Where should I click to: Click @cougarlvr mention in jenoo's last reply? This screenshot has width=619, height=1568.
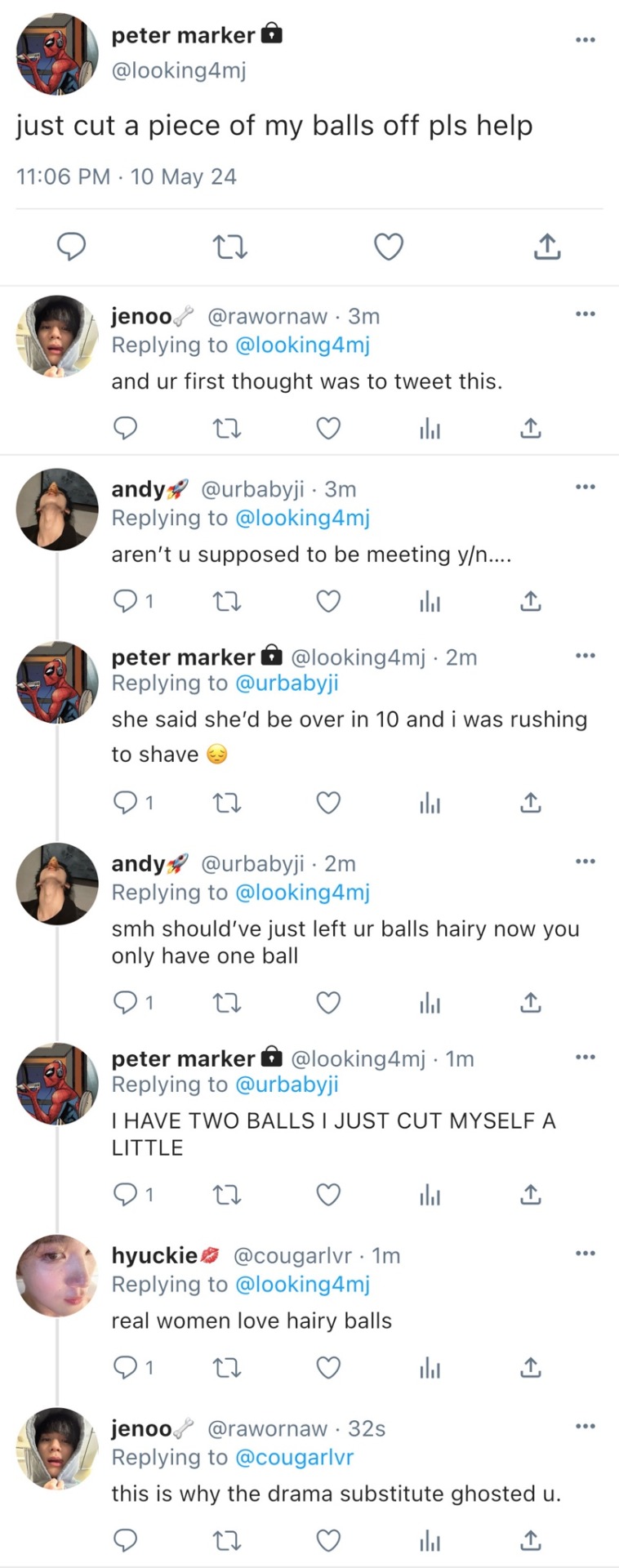295,1457
